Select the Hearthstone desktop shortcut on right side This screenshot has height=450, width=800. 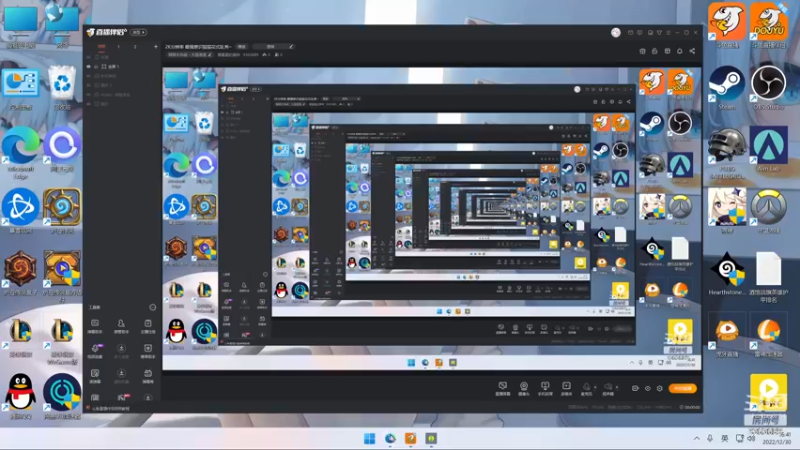[x=727, y=273]
